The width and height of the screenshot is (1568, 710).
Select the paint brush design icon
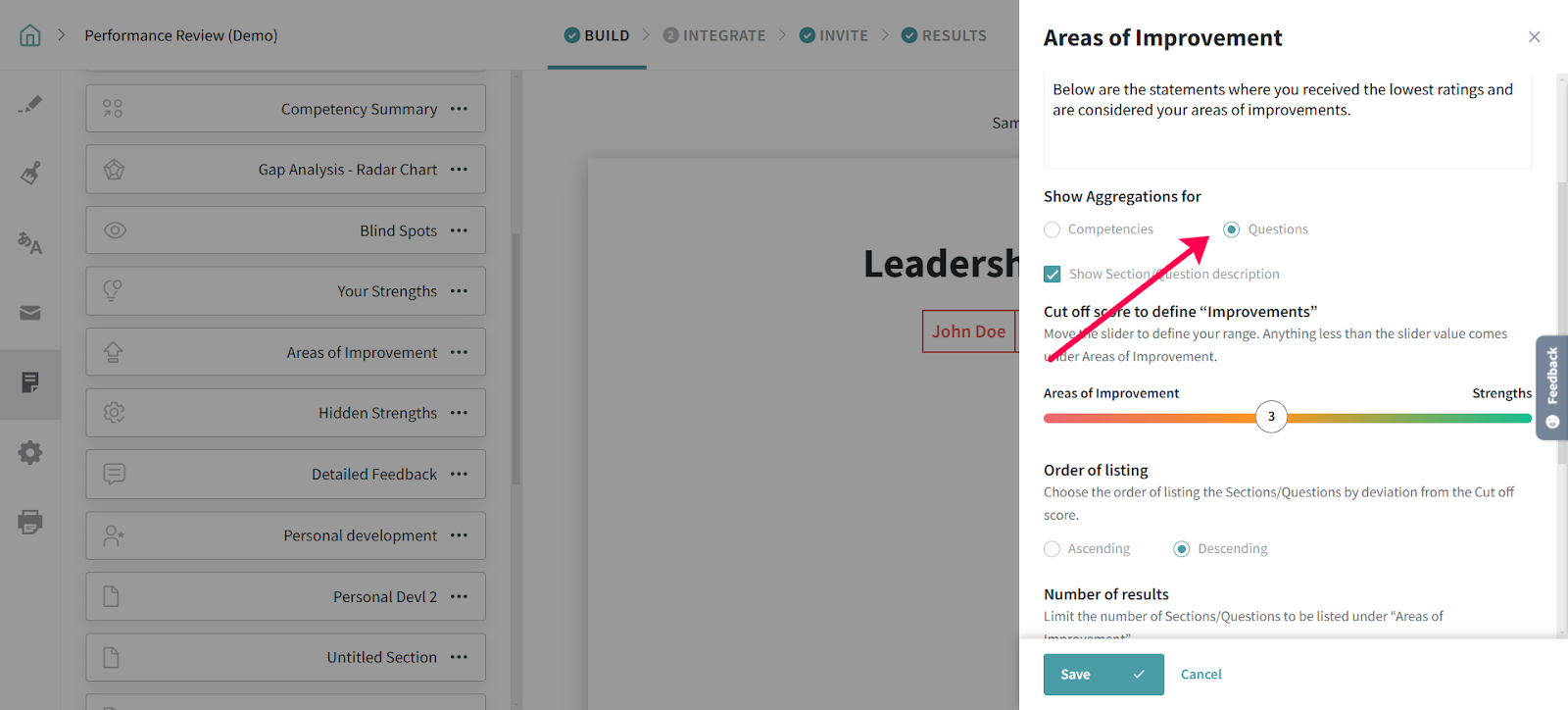coord(30,174)
